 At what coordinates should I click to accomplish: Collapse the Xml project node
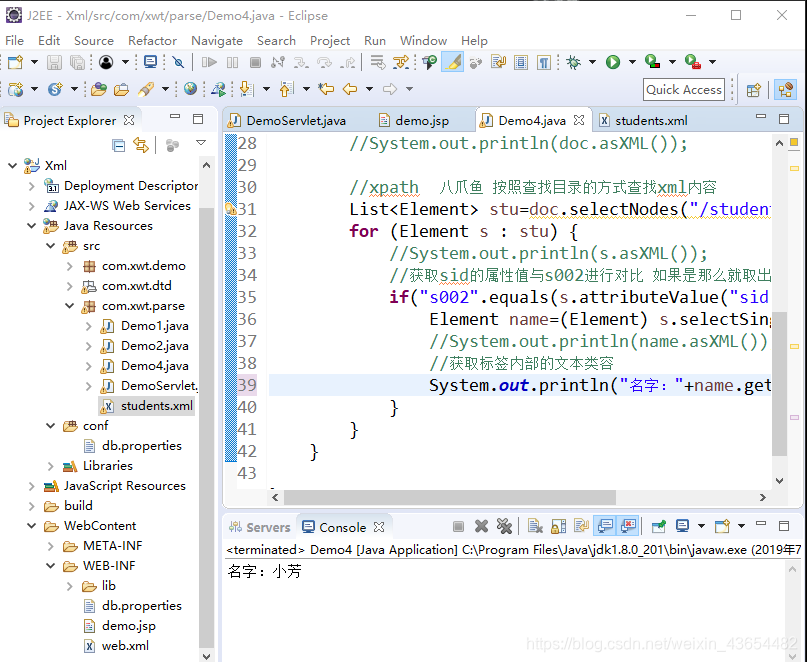[x=12, y=166]
